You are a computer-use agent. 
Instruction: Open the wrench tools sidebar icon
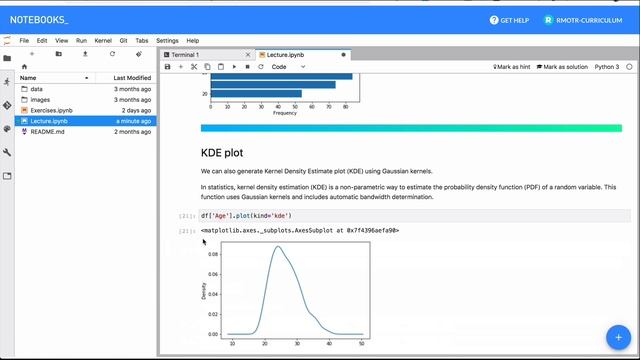pyautogui.click(x=7, y=152)
